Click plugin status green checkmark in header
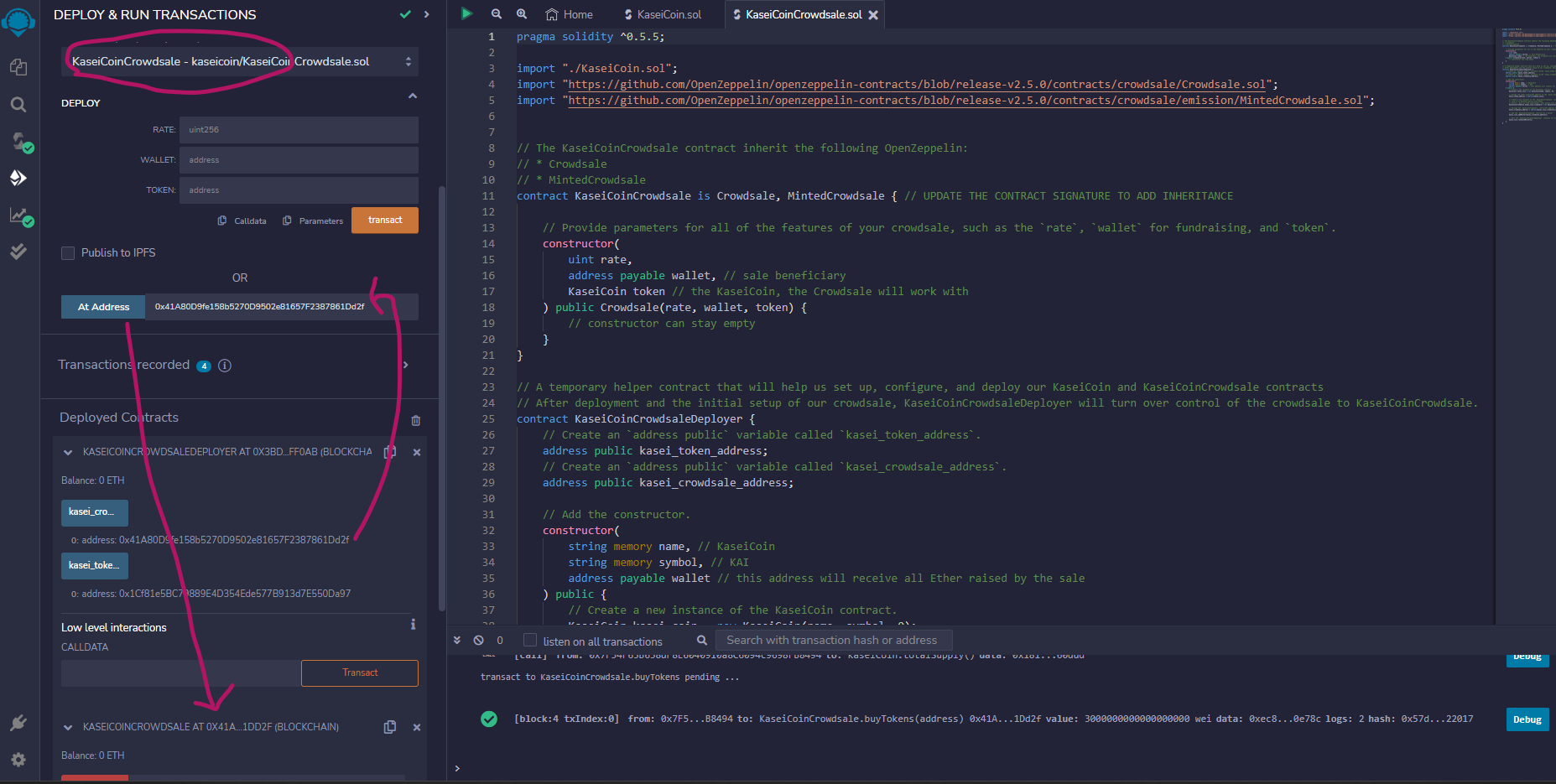 coord(406,14)
